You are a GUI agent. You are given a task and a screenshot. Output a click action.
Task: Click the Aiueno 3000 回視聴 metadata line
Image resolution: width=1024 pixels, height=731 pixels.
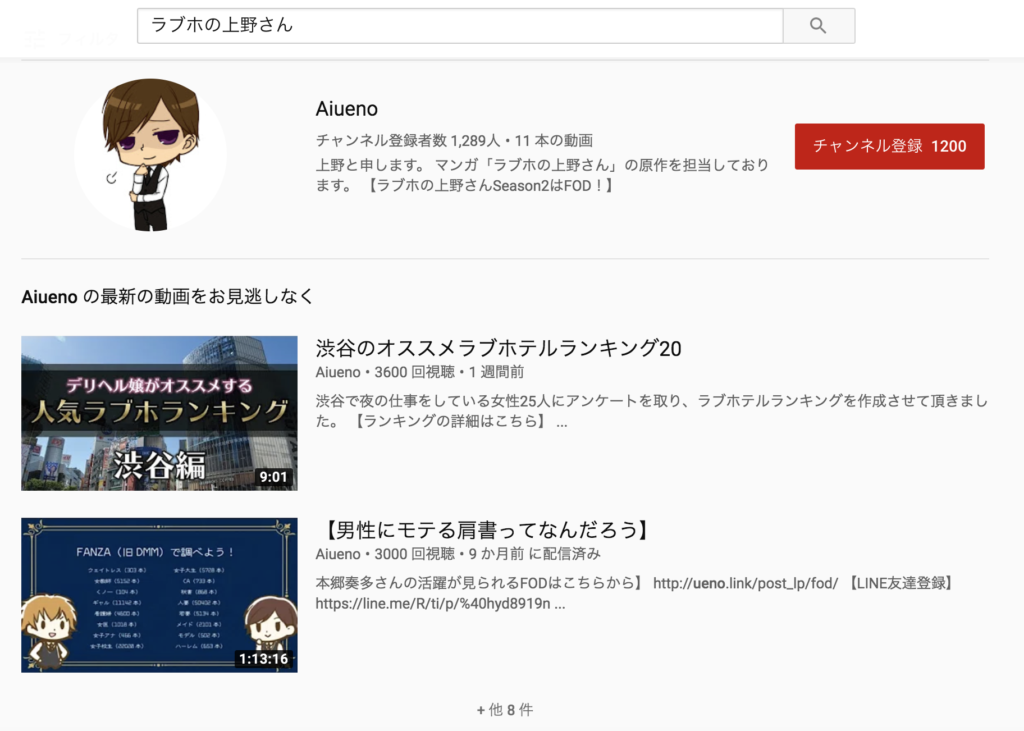[458, 554]
